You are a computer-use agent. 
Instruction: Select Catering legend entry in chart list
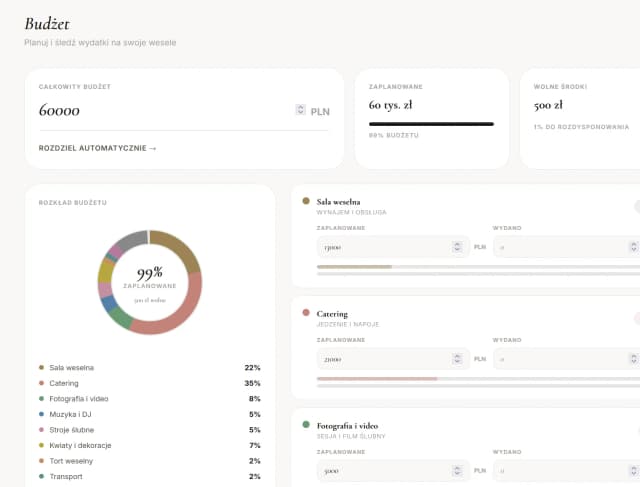(x=149, y=383)
